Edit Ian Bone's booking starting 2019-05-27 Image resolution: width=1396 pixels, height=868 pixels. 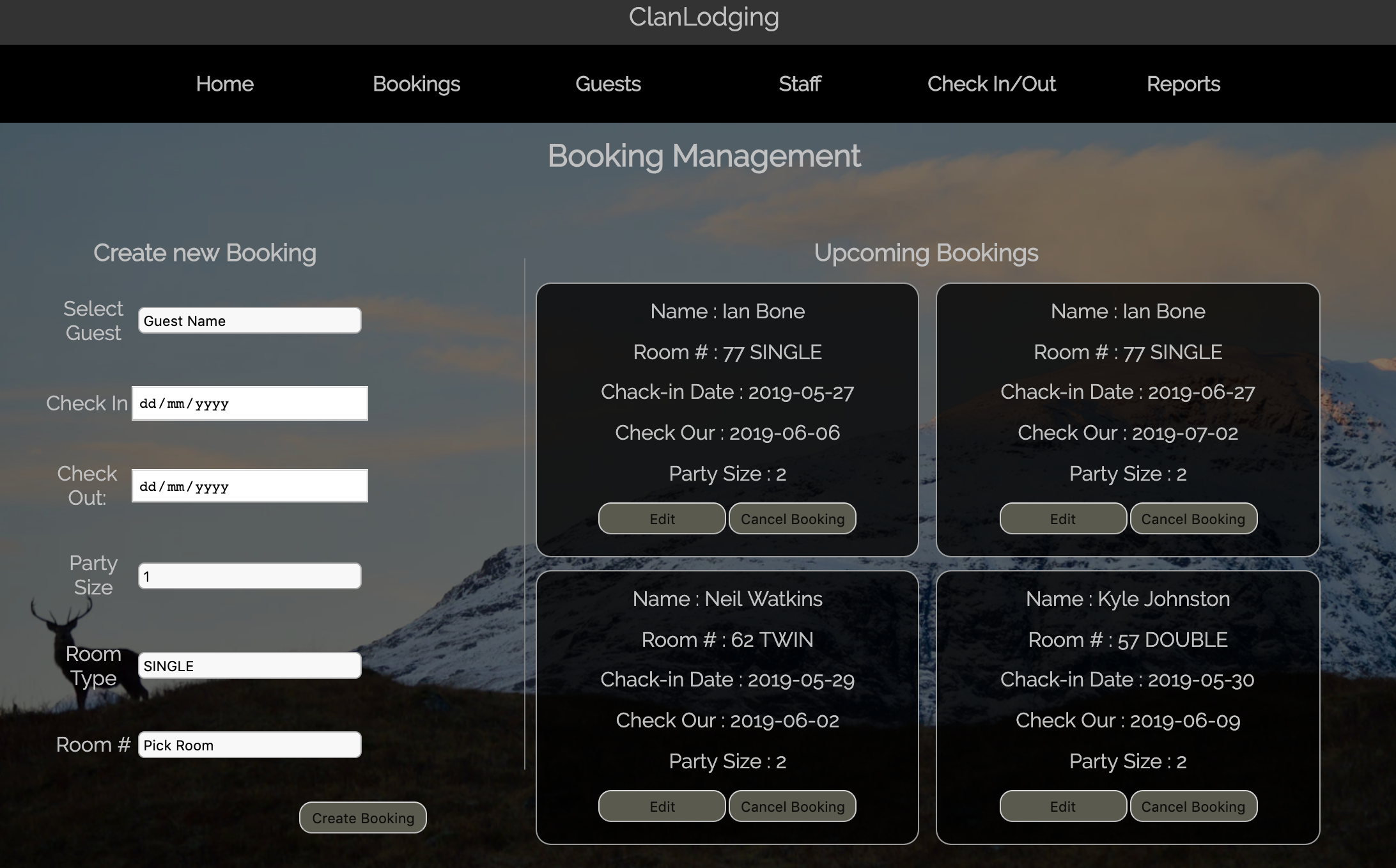pyautogui.click(x=661, y=518)
